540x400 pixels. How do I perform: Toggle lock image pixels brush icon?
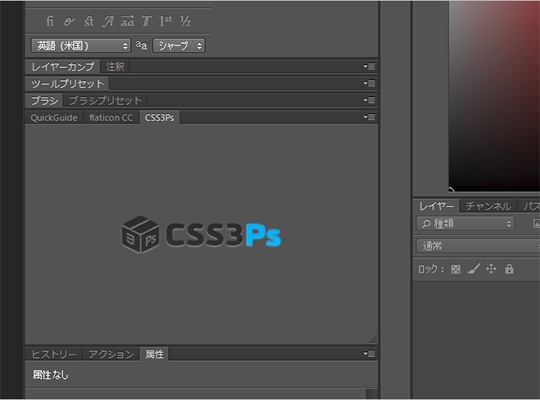coord(474,269)
